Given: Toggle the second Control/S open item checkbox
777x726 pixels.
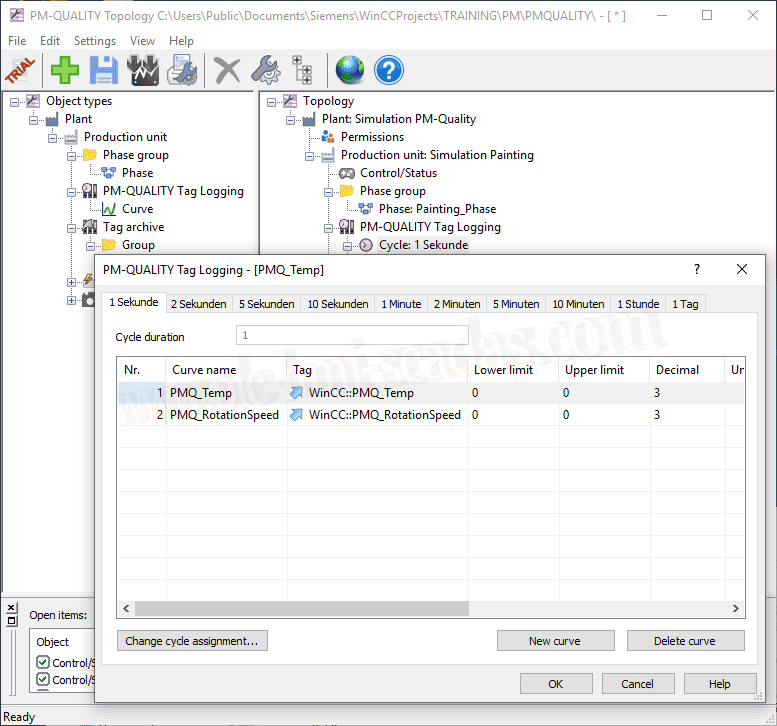Looking at the screenshot, I should 42,680.
